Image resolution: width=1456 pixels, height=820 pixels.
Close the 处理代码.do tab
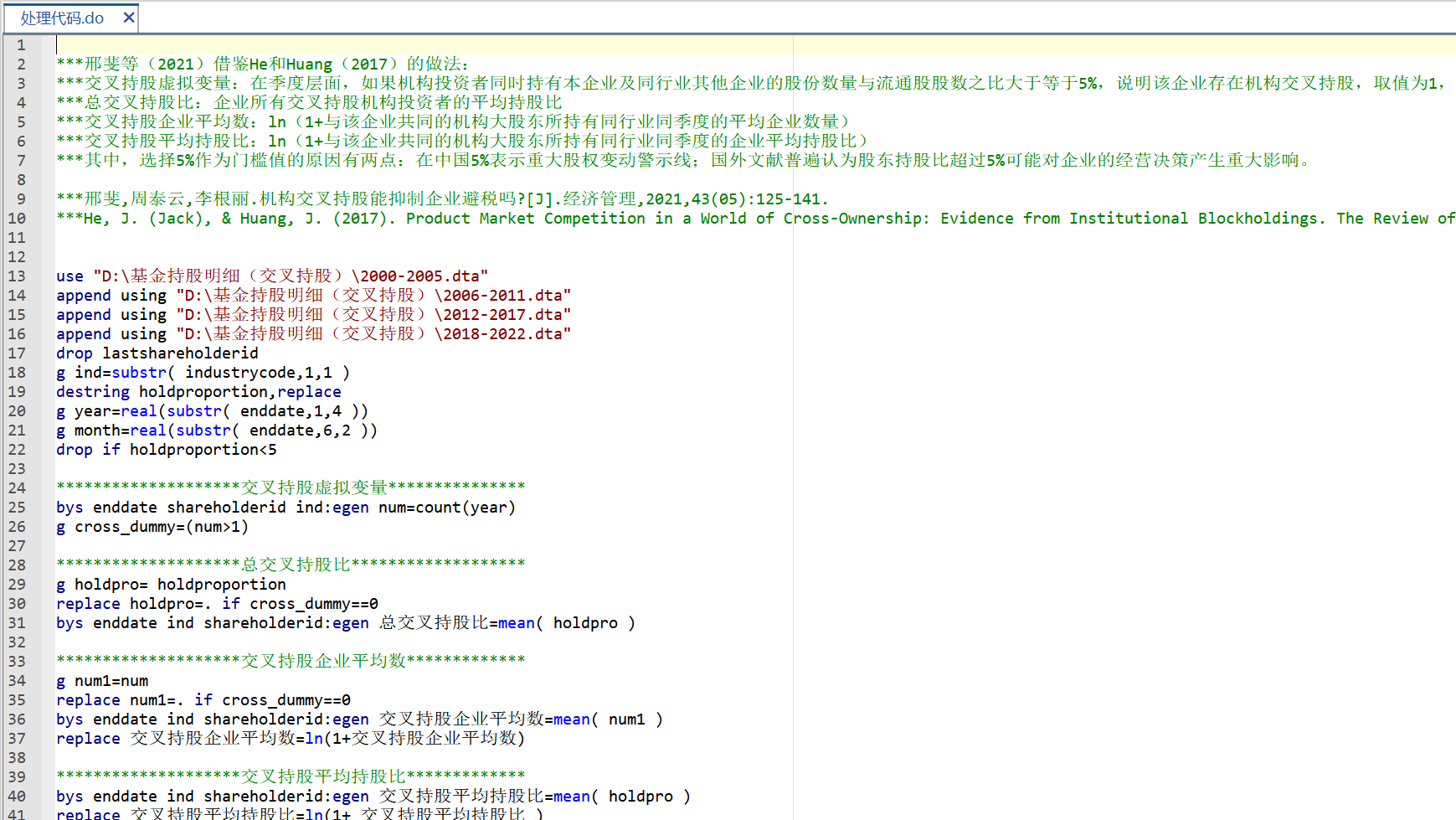[x=129, y=18]
